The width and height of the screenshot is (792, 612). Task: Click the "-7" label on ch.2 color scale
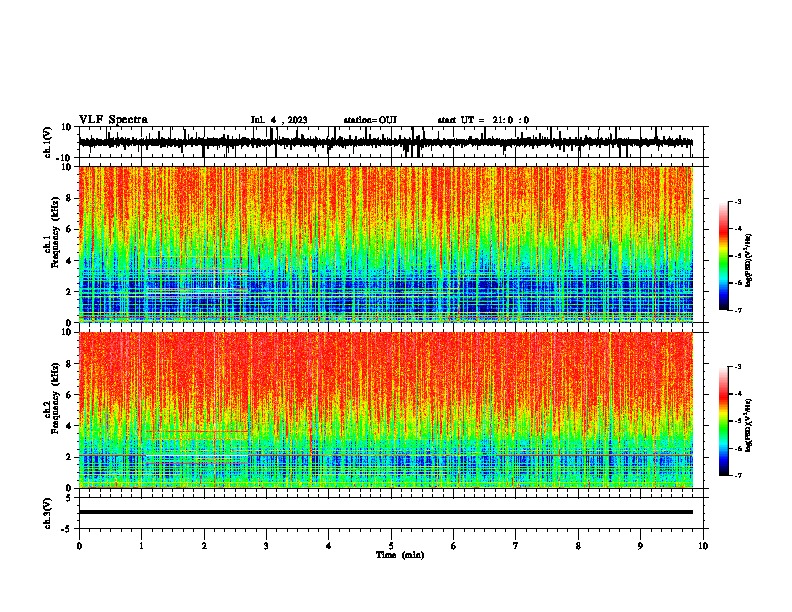click(x=737, y=475)
